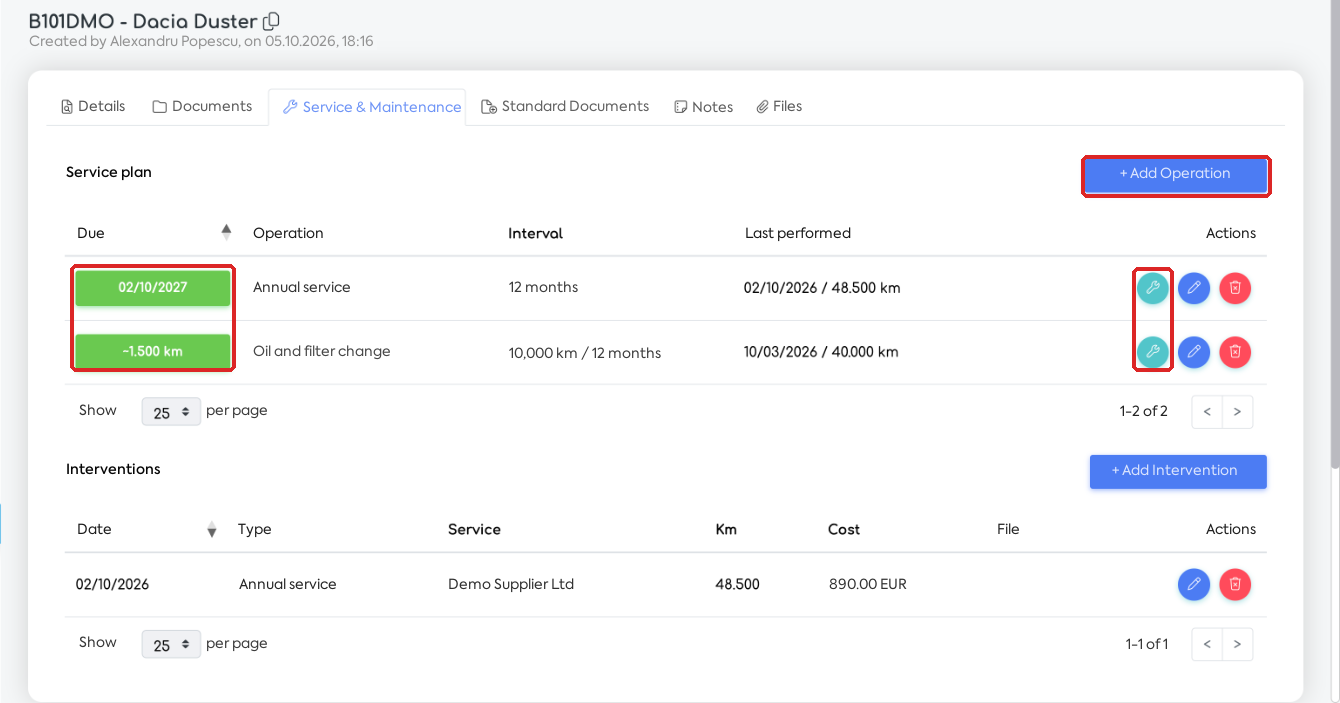Click the Interval column header
This screenshot has width=1340, height=703.
(536, 233)
